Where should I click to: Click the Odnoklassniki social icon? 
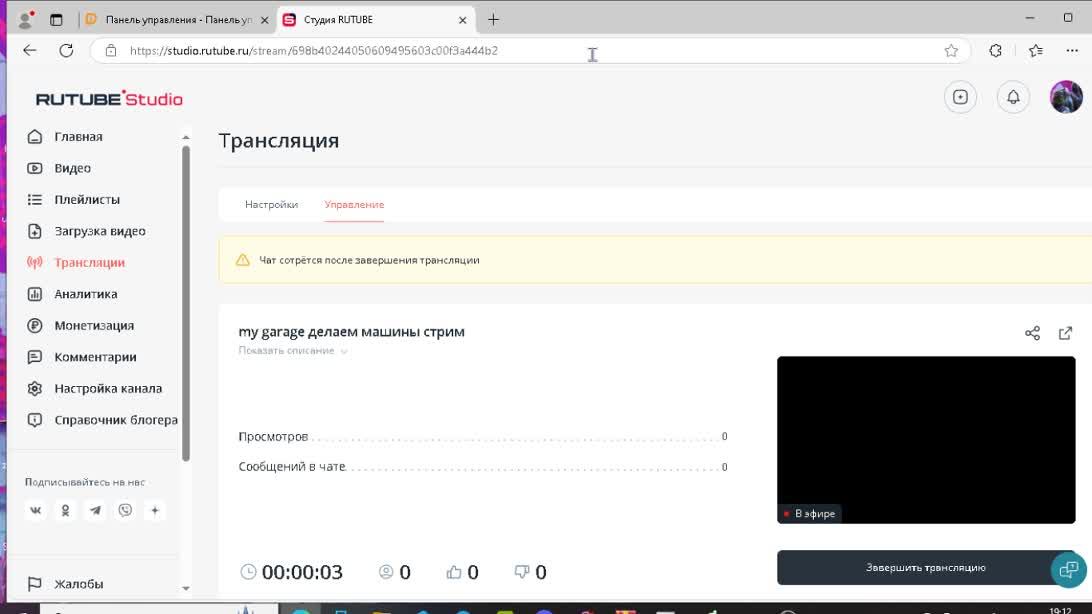(x=65, y=510)
